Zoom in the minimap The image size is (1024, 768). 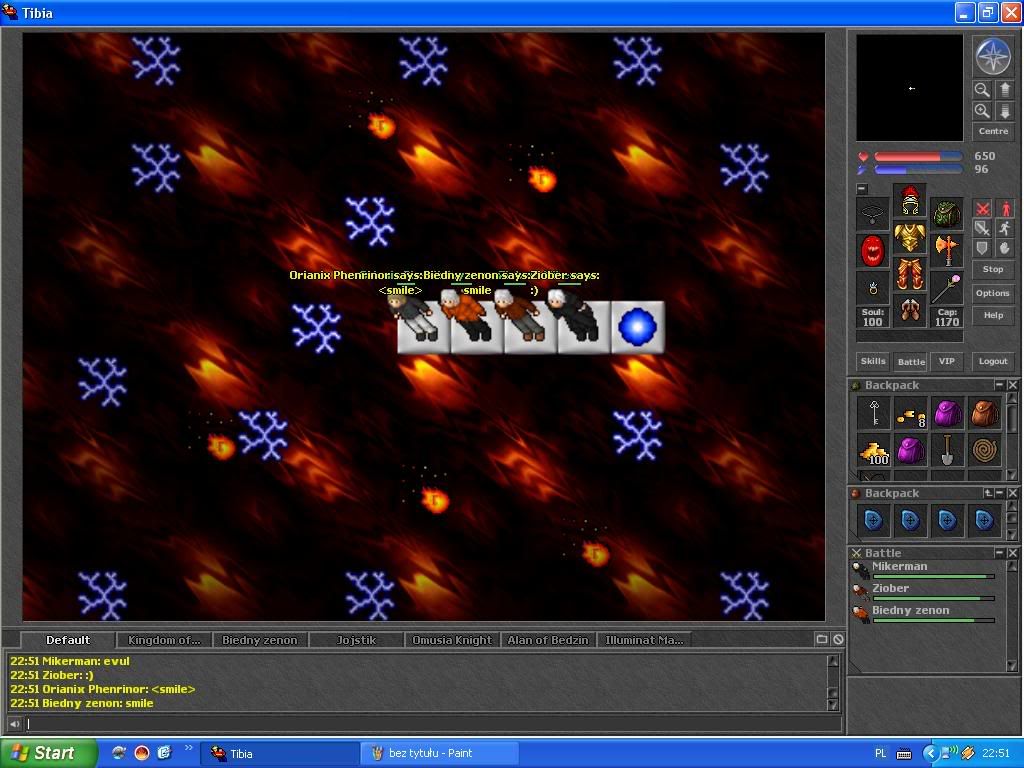click(982, 111)
